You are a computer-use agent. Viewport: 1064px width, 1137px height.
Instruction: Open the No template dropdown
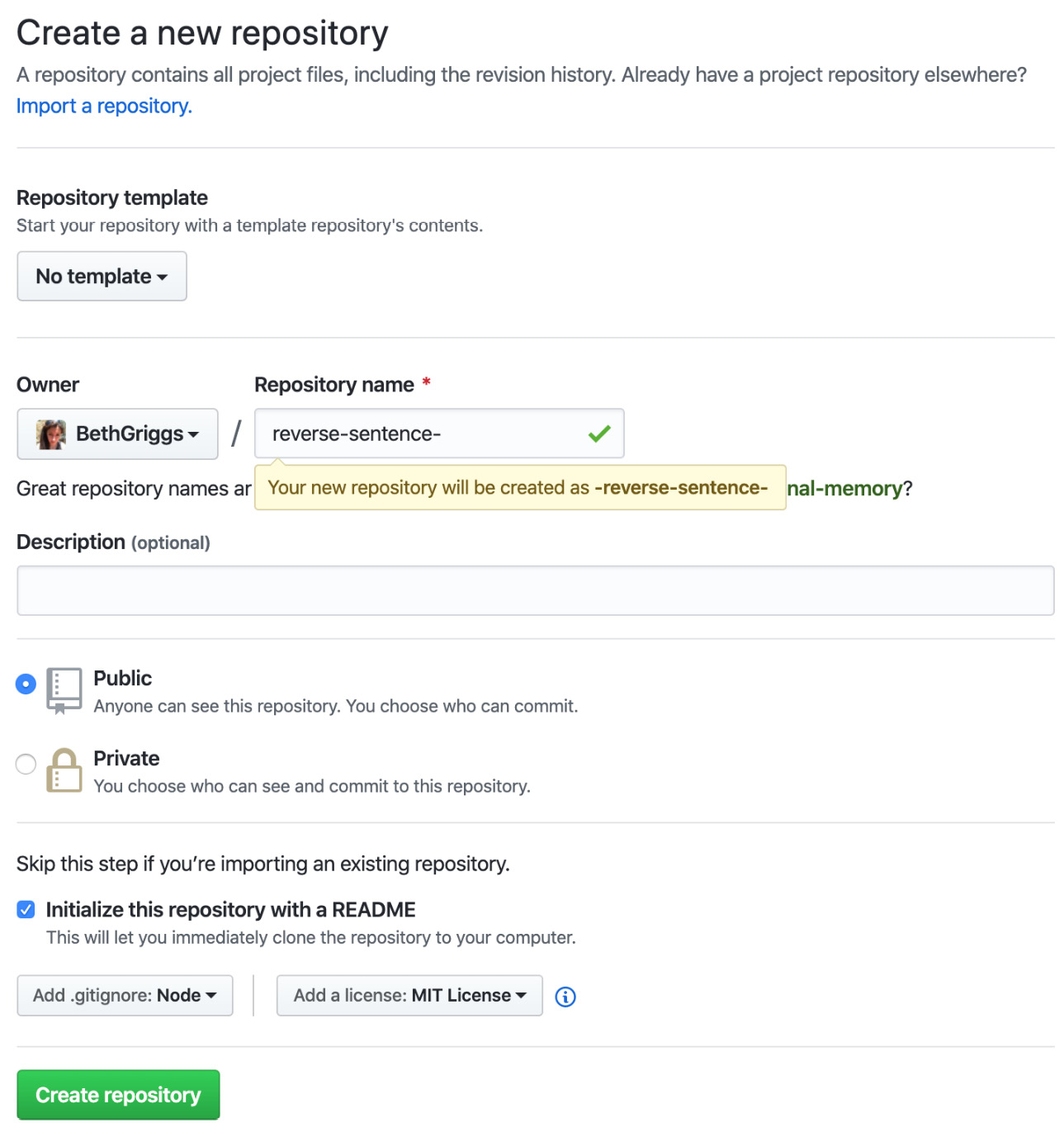102,276
